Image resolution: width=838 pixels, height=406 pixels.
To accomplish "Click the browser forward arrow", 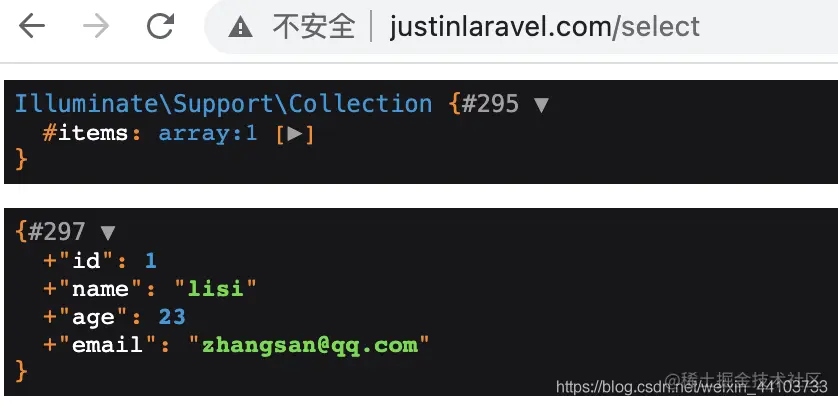I will tap(96, 26).
